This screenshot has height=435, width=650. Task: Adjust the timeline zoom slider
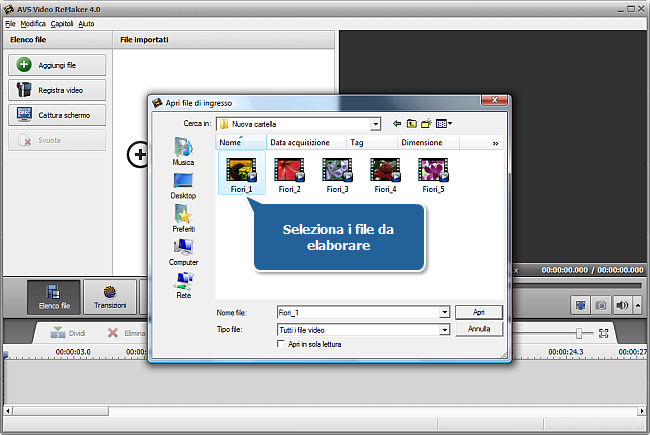(x=579, y=333)
